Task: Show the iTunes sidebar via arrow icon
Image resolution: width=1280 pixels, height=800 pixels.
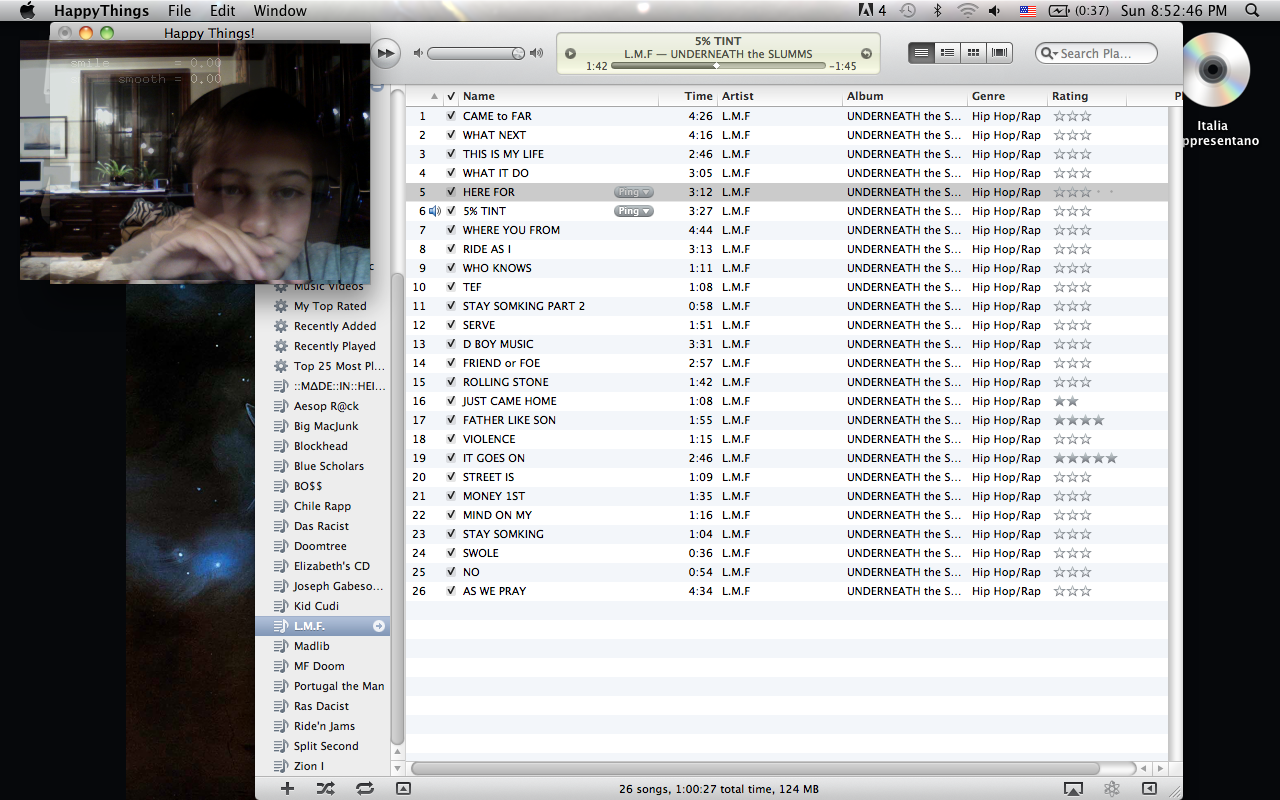Action: (1149, 789)
